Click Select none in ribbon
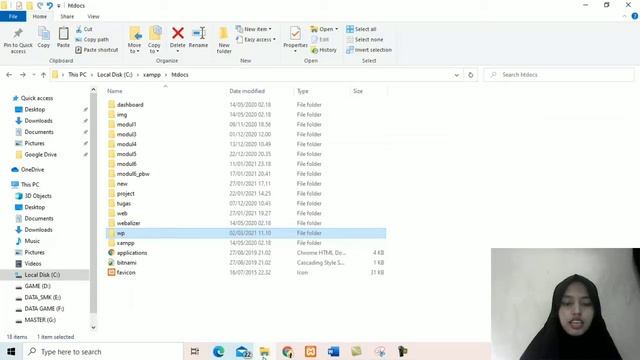Viewport: 640px width, 360px height. coord(365,40)
